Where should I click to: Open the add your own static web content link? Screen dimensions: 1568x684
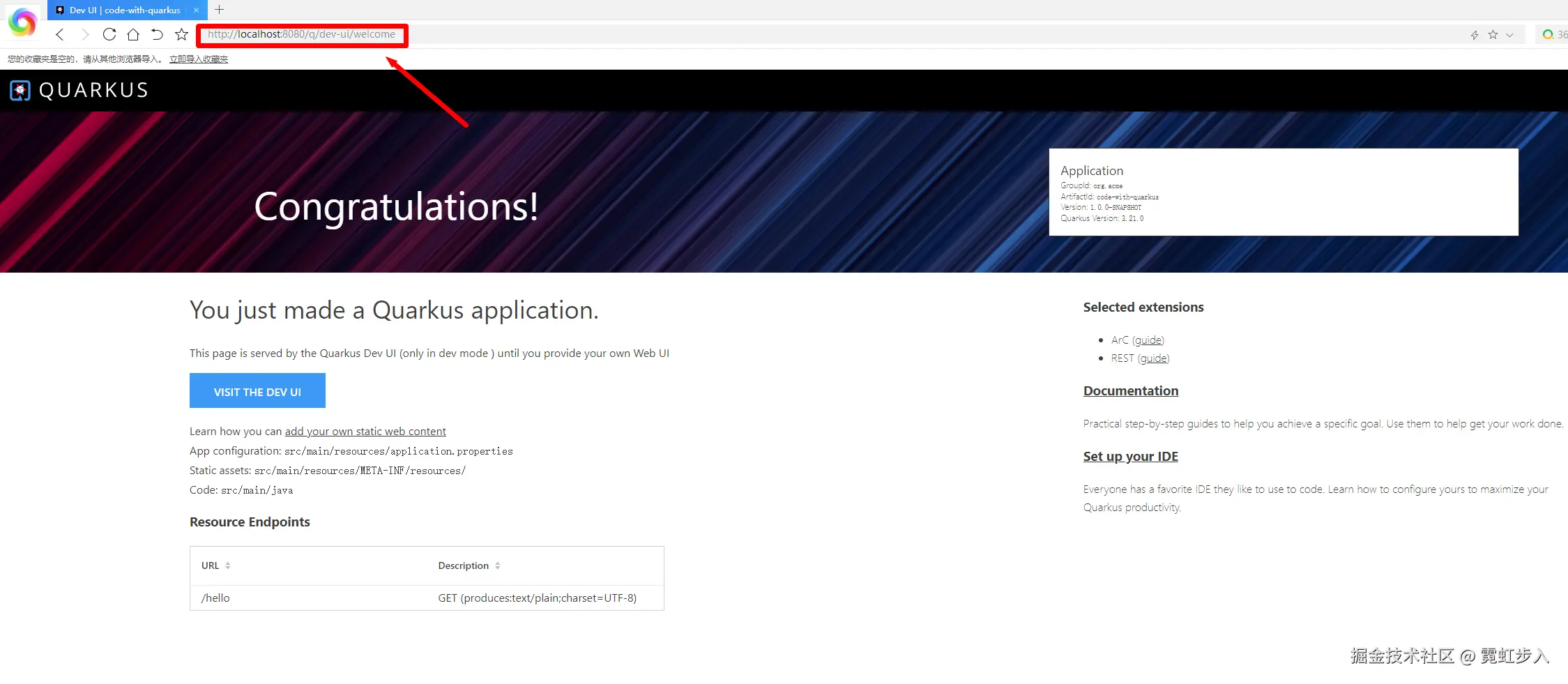pyautogui.click(x=365, y=432)
